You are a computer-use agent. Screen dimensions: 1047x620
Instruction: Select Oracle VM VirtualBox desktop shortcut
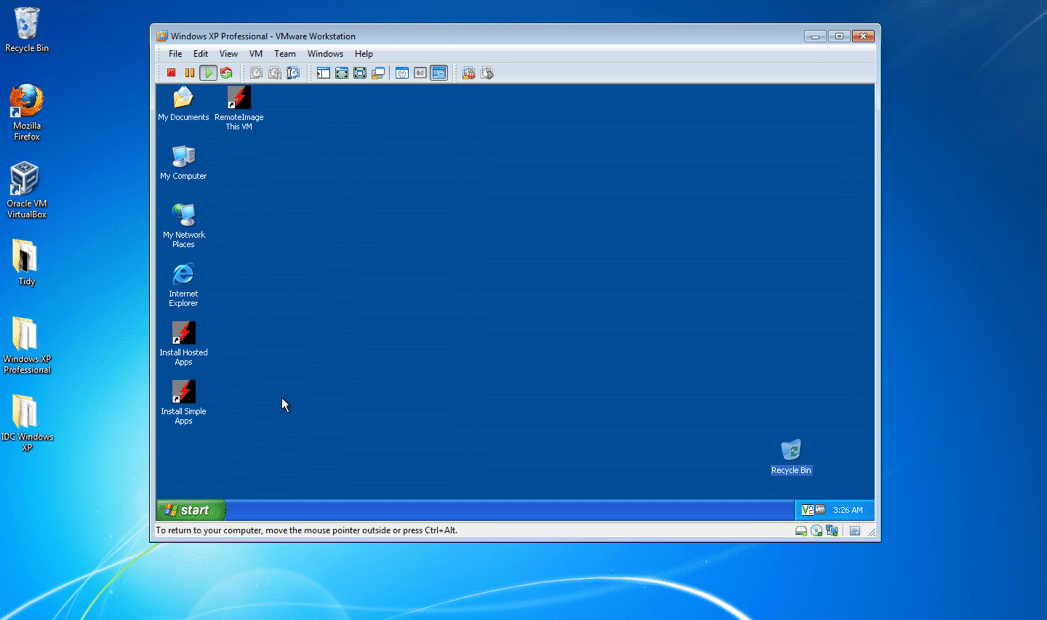tap(27, 190)
